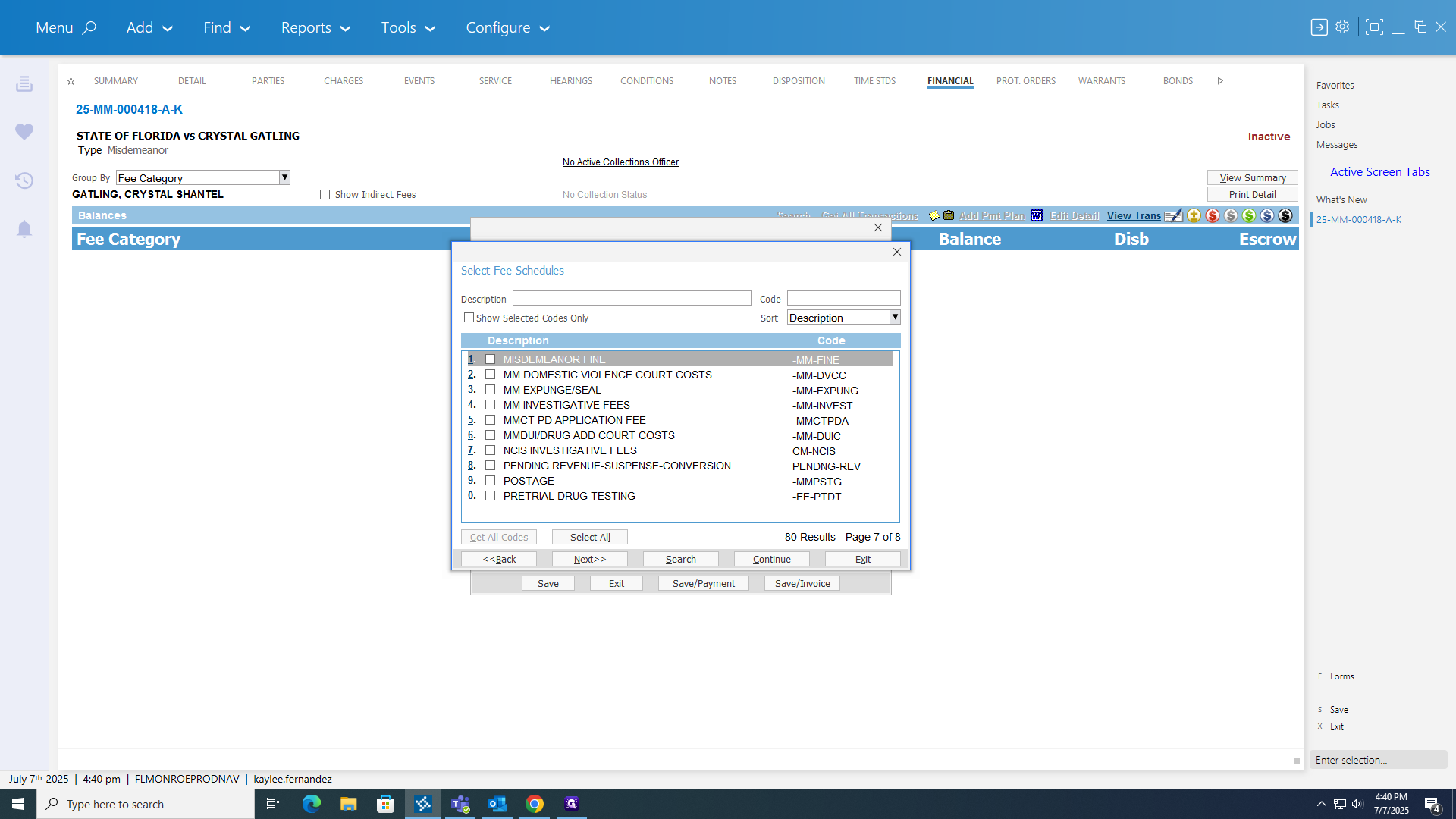Open notifications bell in left sidebar
This screenshot has width=1456, height=819.
click(24, 229)
